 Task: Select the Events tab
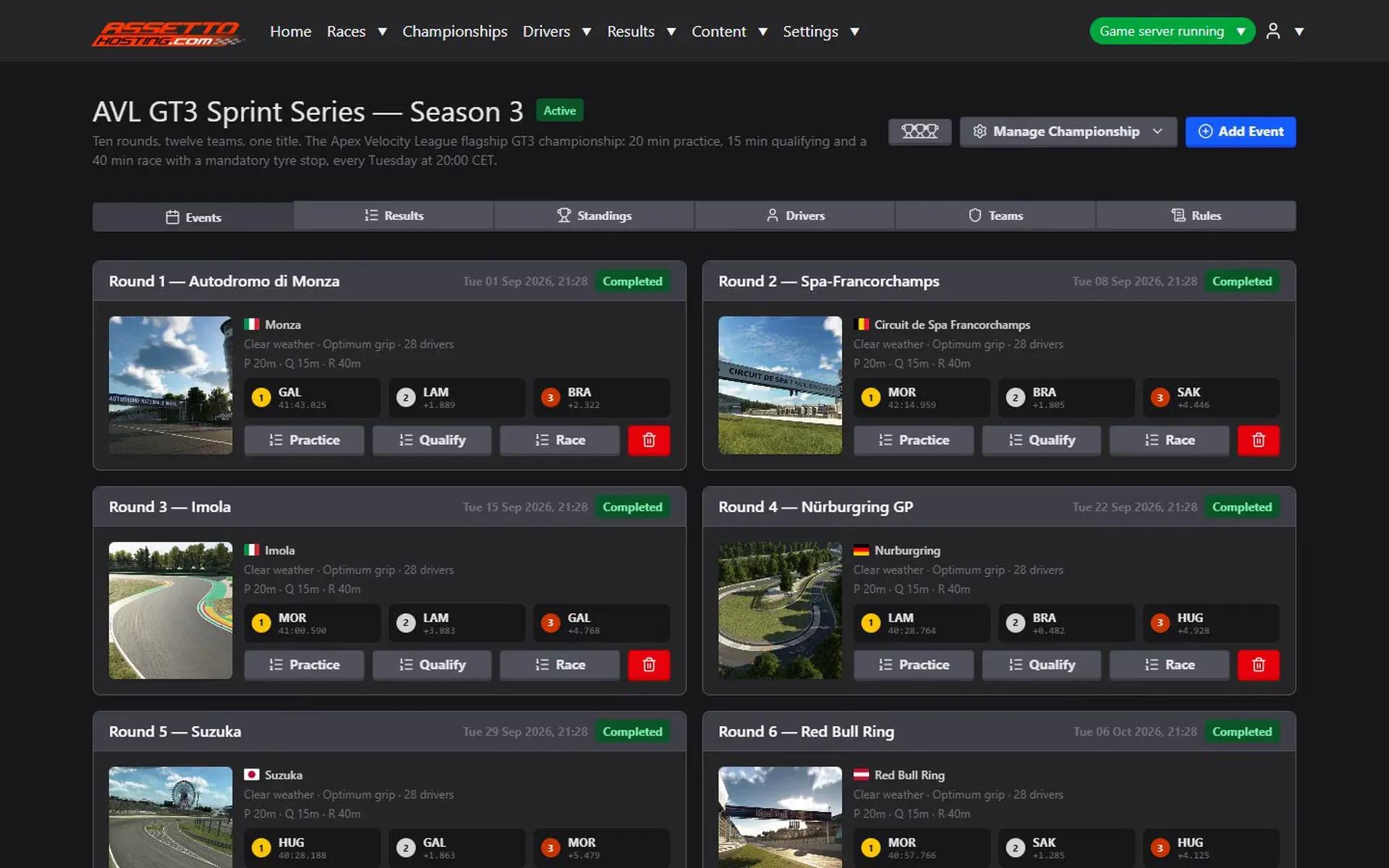click(x=193, y=217)
